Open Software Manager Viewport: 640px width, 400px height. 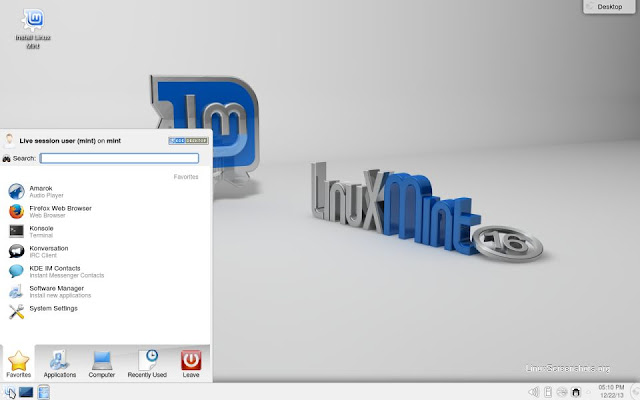(x=103, y=291)
